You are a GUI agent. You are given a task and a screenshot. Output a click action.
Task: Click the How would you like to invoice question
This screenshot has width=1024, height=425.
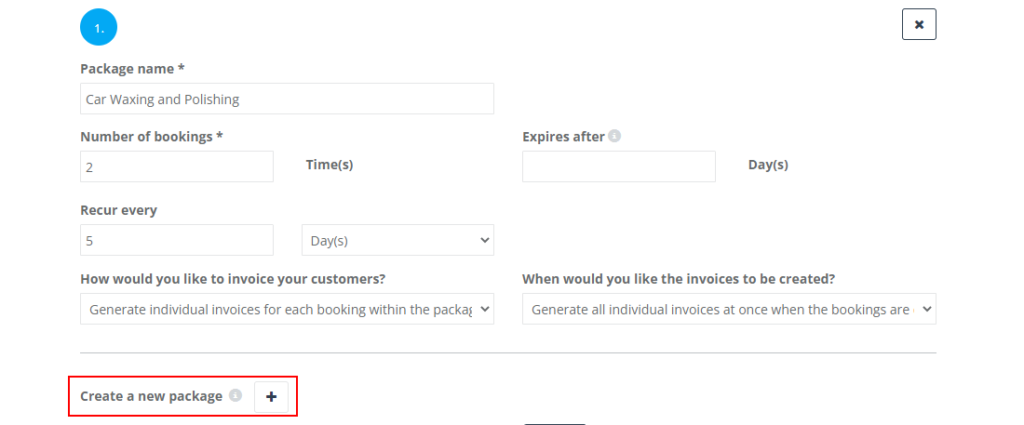click(232, 279)
